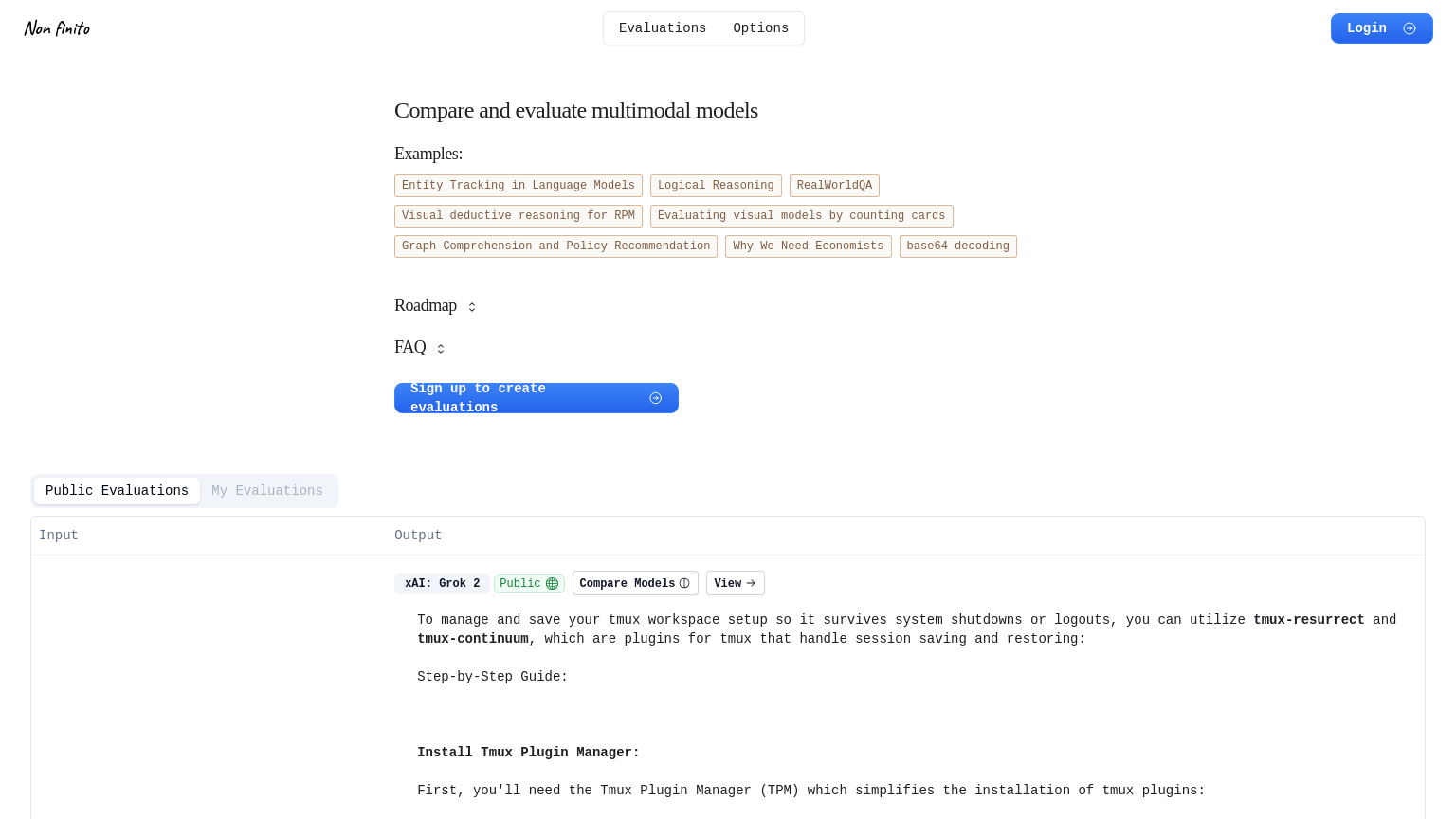1456x819 pixels.
Task: Open Evaluating visual models by counting cards
Action: pyautogui.click(x=801, y=216)
